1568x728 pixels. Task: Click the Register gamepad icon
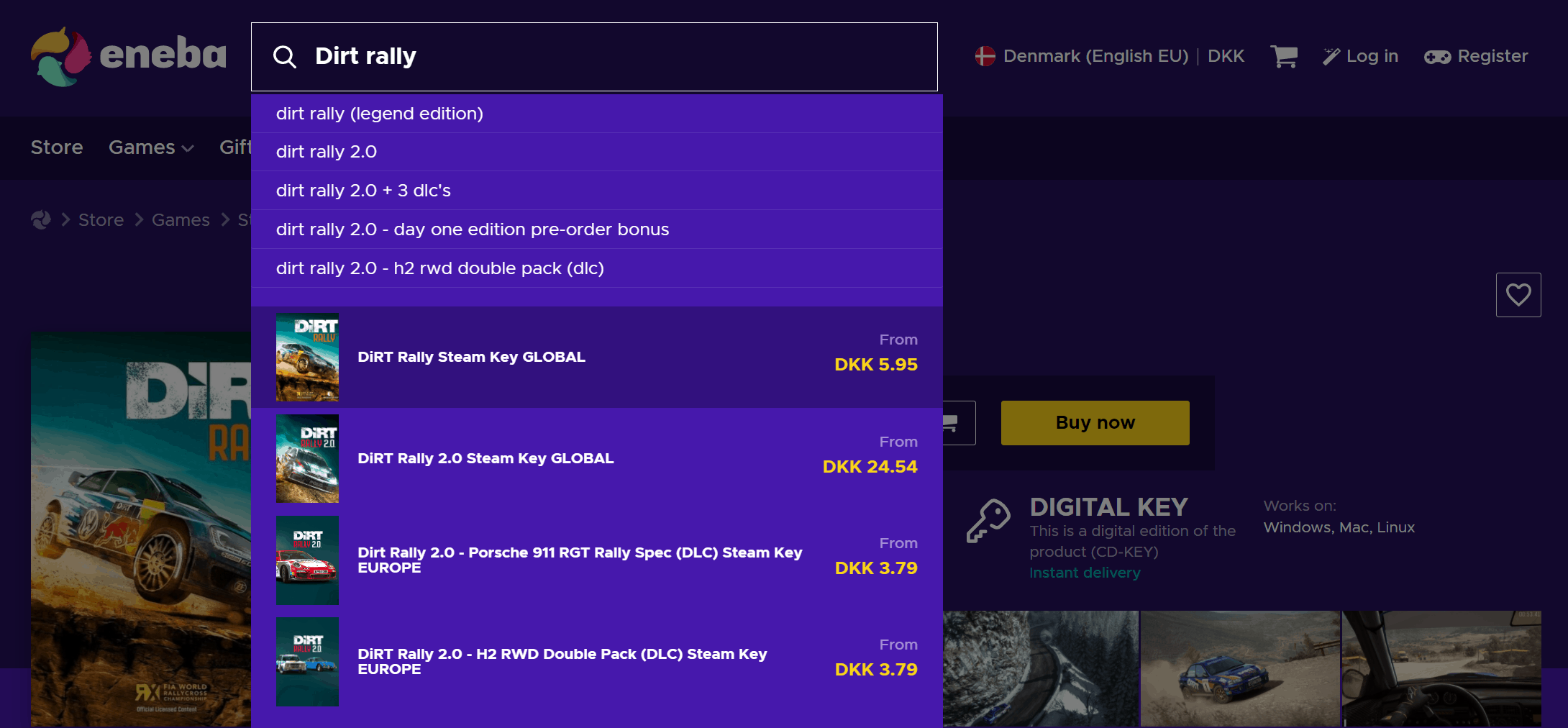pos(1437,57)
